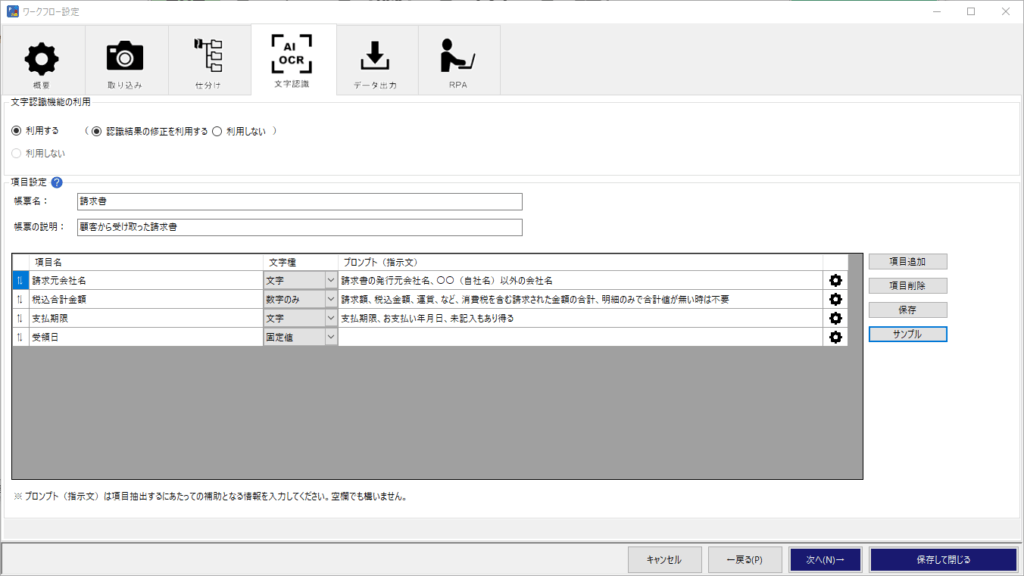Select the 利用する radio button

[x=17, y=131]
